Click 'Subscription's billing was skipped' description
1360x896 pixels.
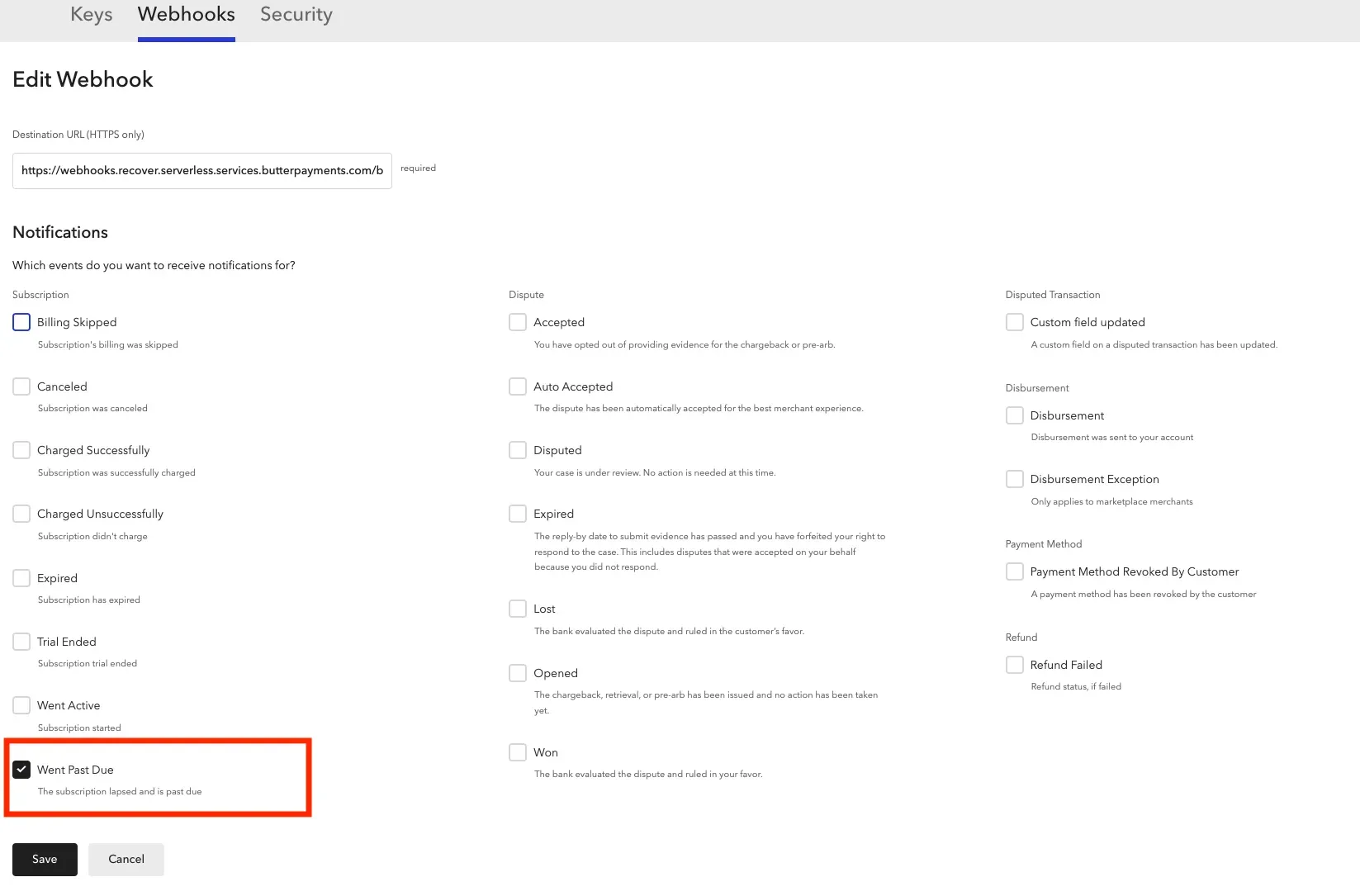click(x=108, y=345)
